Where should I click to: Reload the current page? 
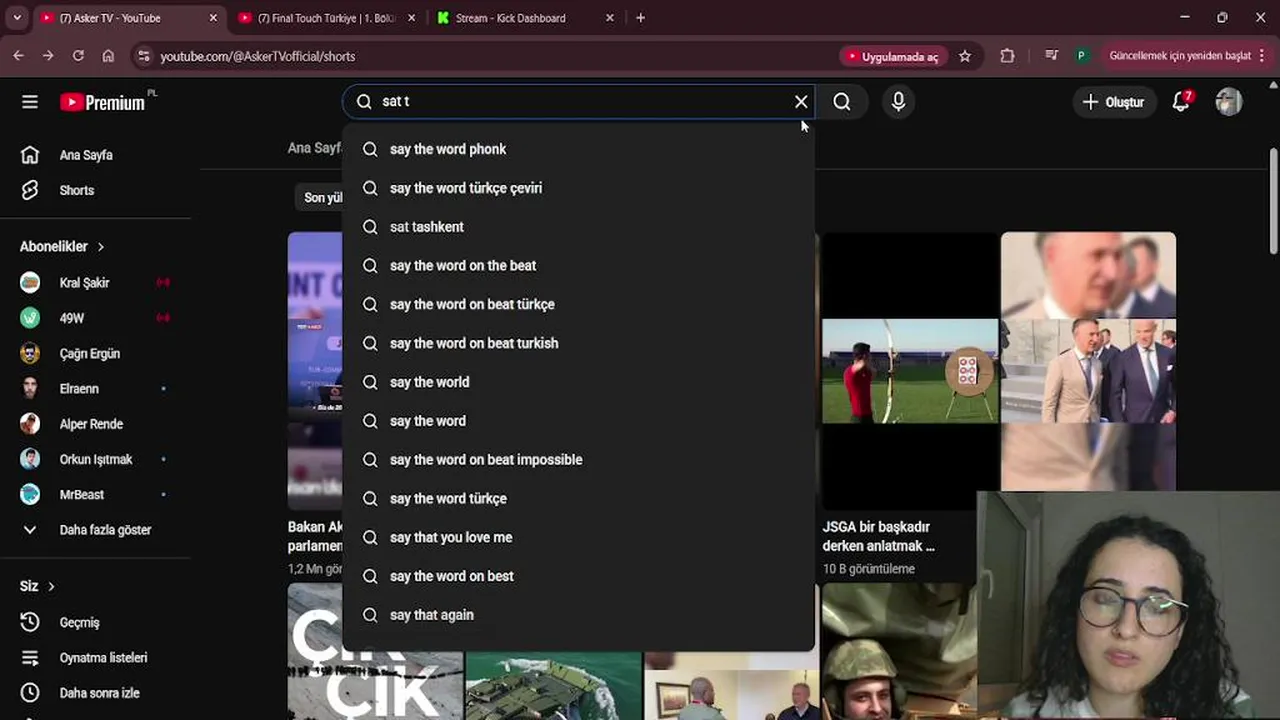pos(78,56)
